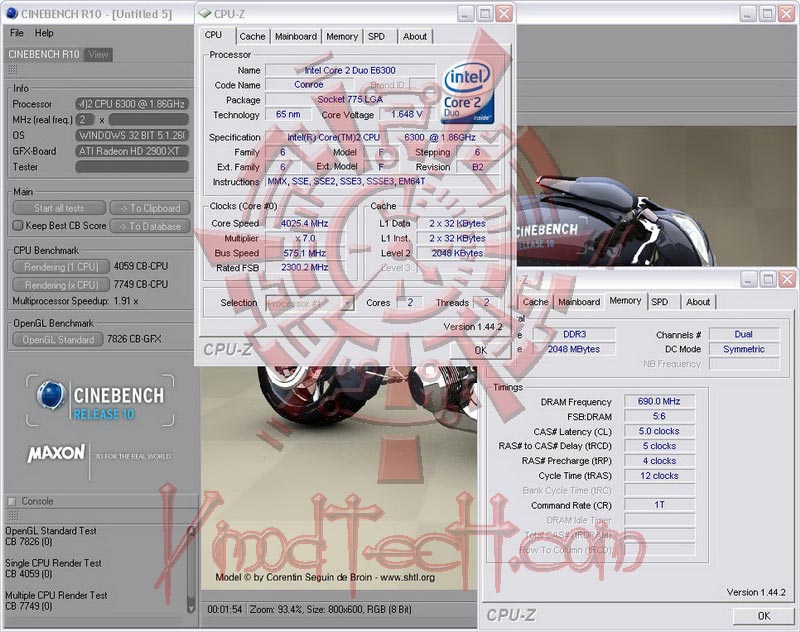
Task: Click OK in the CPU-Z memory window
Action: [x=763, y=616]
